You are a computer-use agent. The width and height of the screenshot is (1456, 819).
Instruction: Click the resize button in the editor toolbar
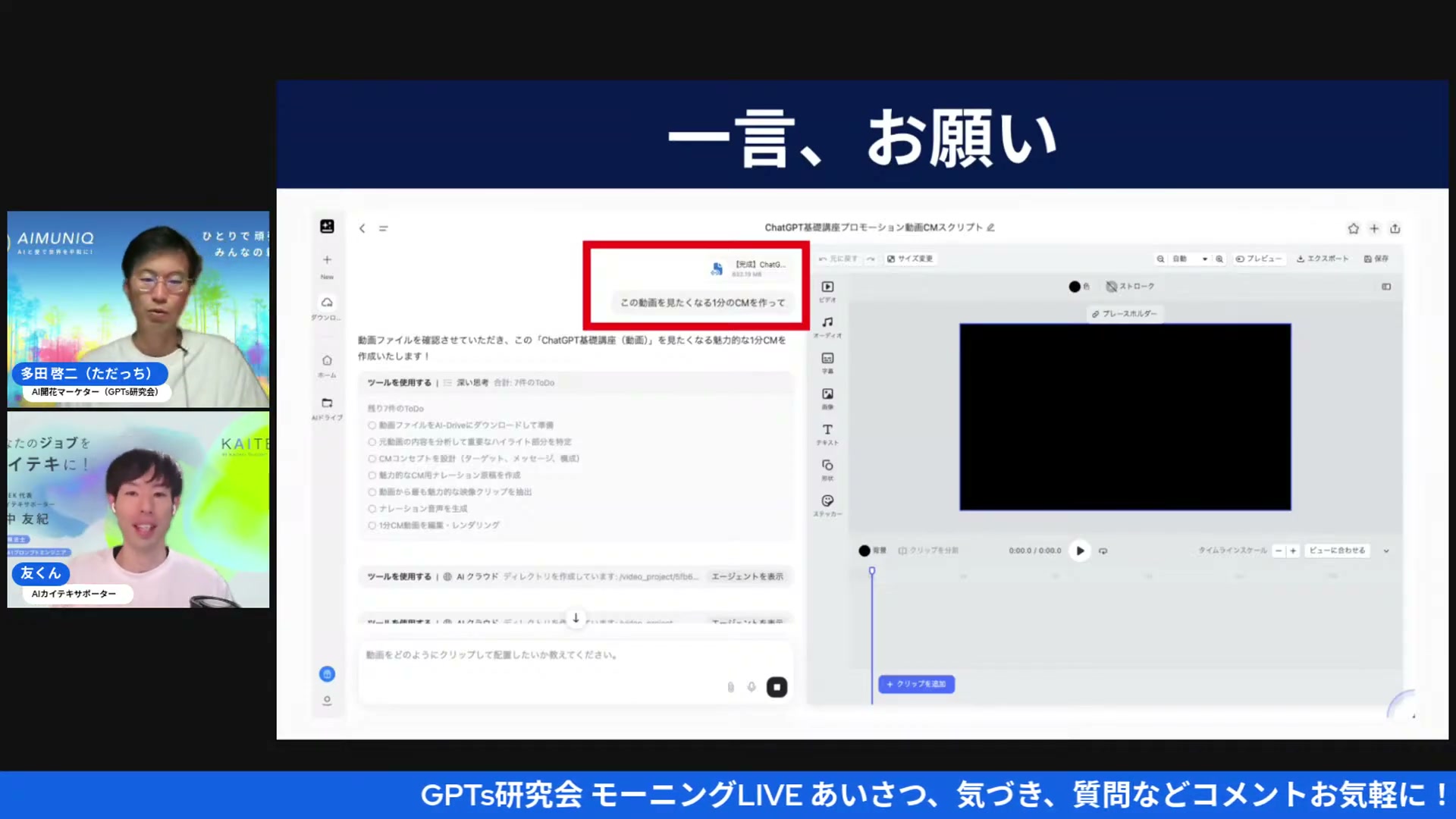(910, 259)
